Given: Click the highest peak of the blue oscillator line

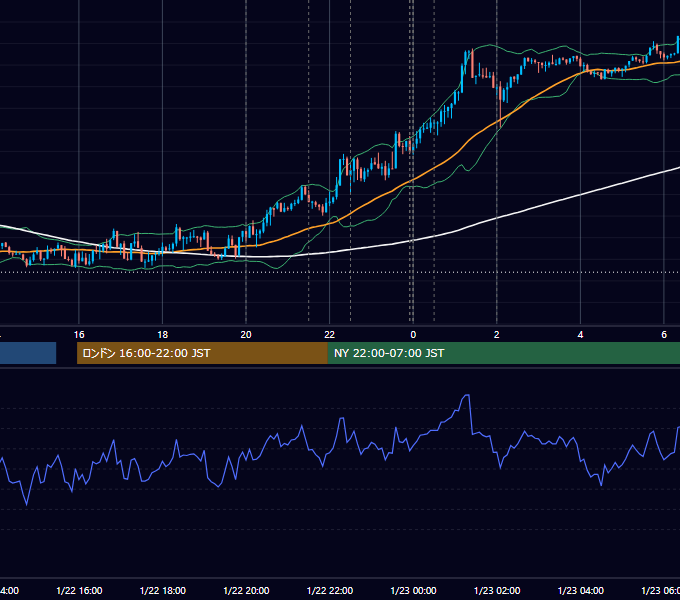Looking at the screenshot, I should [467, 395].
